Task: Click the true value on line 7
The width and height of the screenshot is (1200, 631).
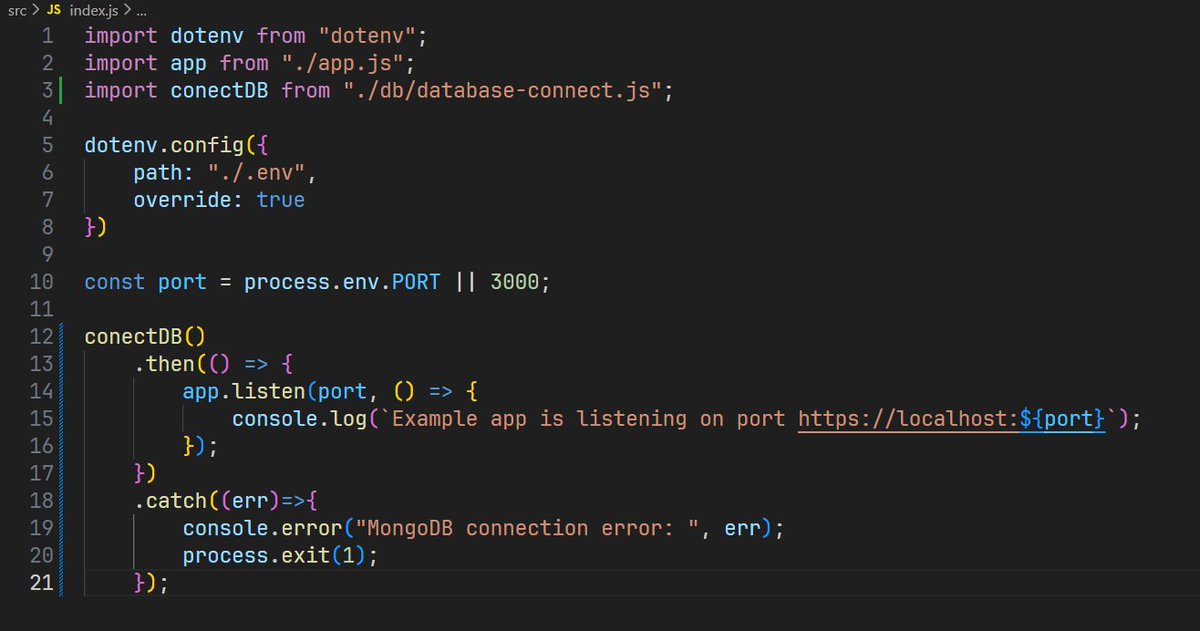Action: [x=281, y=200]
